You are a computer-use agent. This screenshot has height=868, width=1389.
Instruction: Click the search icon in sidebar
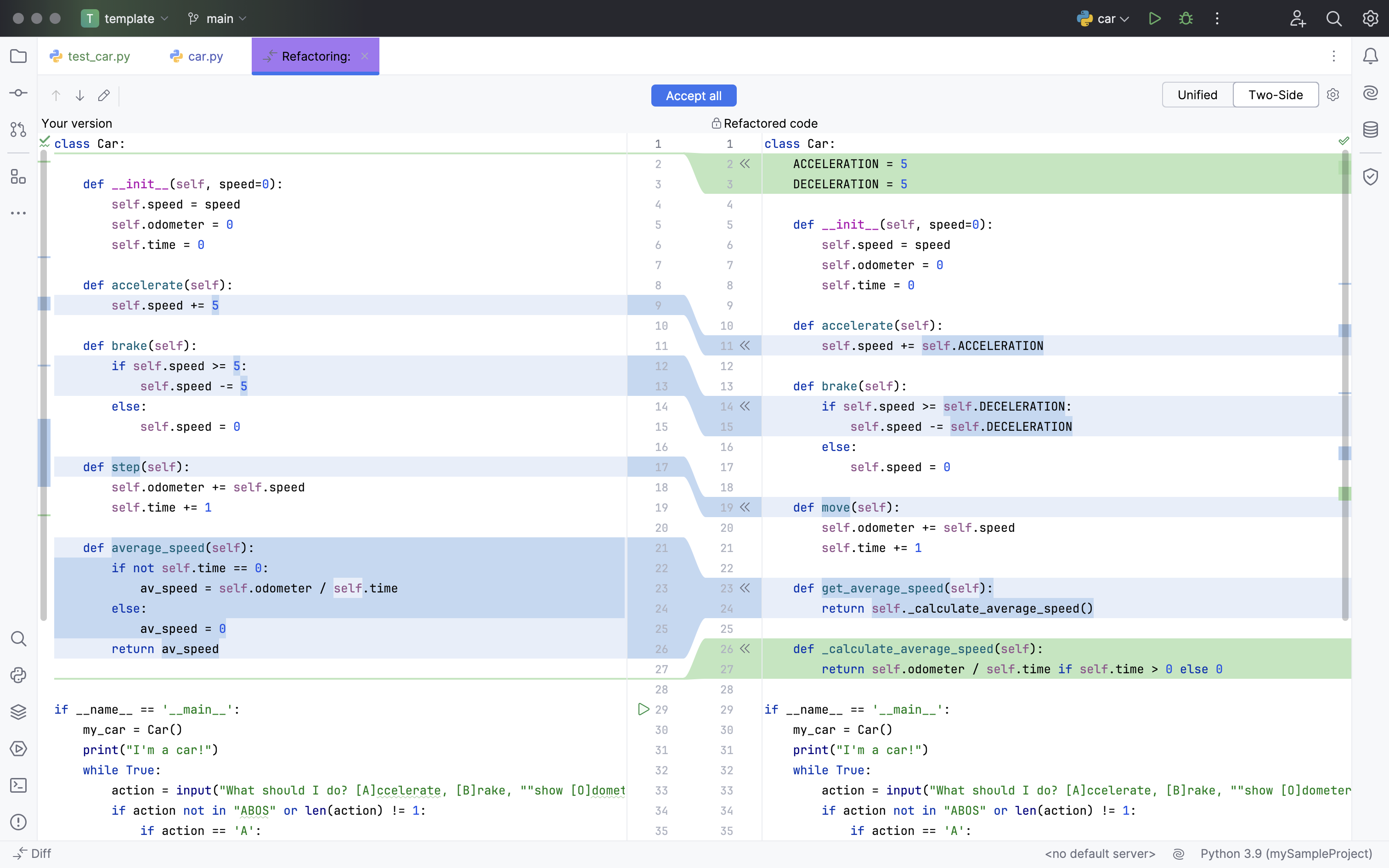19,639
